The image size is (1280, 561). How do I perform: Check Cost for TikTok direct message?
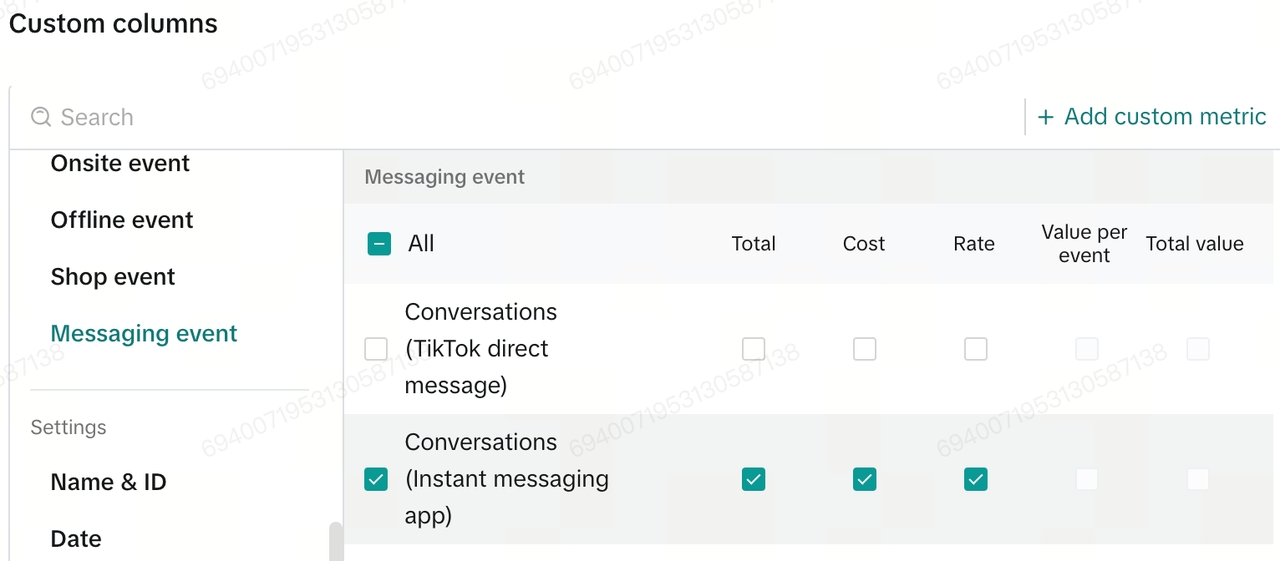pyautogui.click(x=865, y=349)
